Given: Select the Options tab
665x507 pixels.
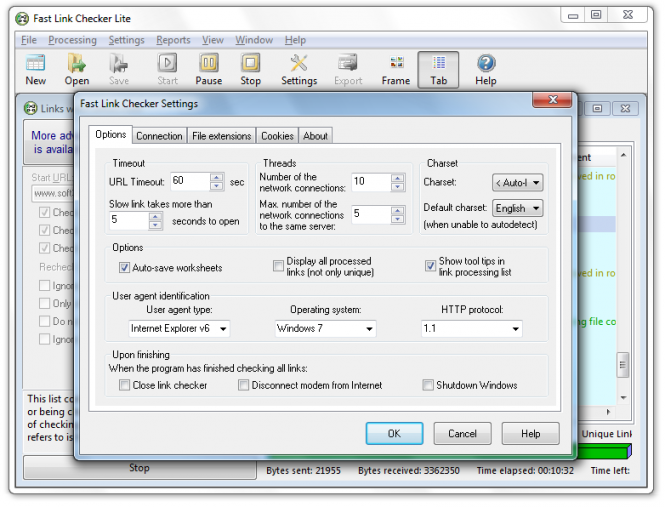Looking at the screenshot, I should point(111,134).
